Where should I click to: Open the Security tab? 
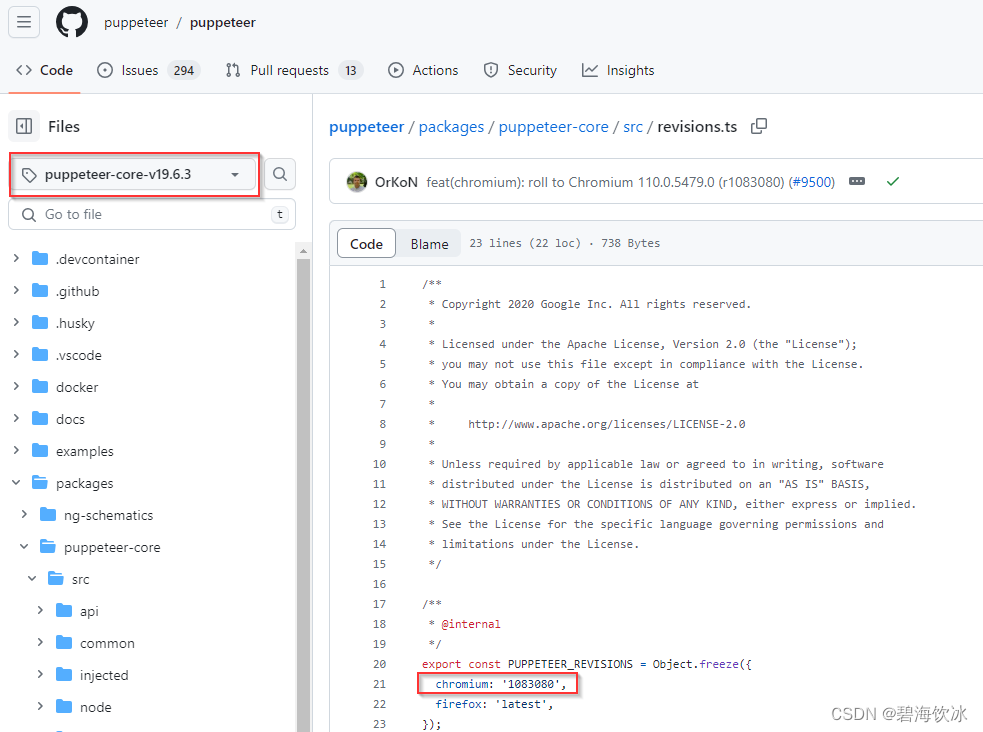(x=520, y=70)
